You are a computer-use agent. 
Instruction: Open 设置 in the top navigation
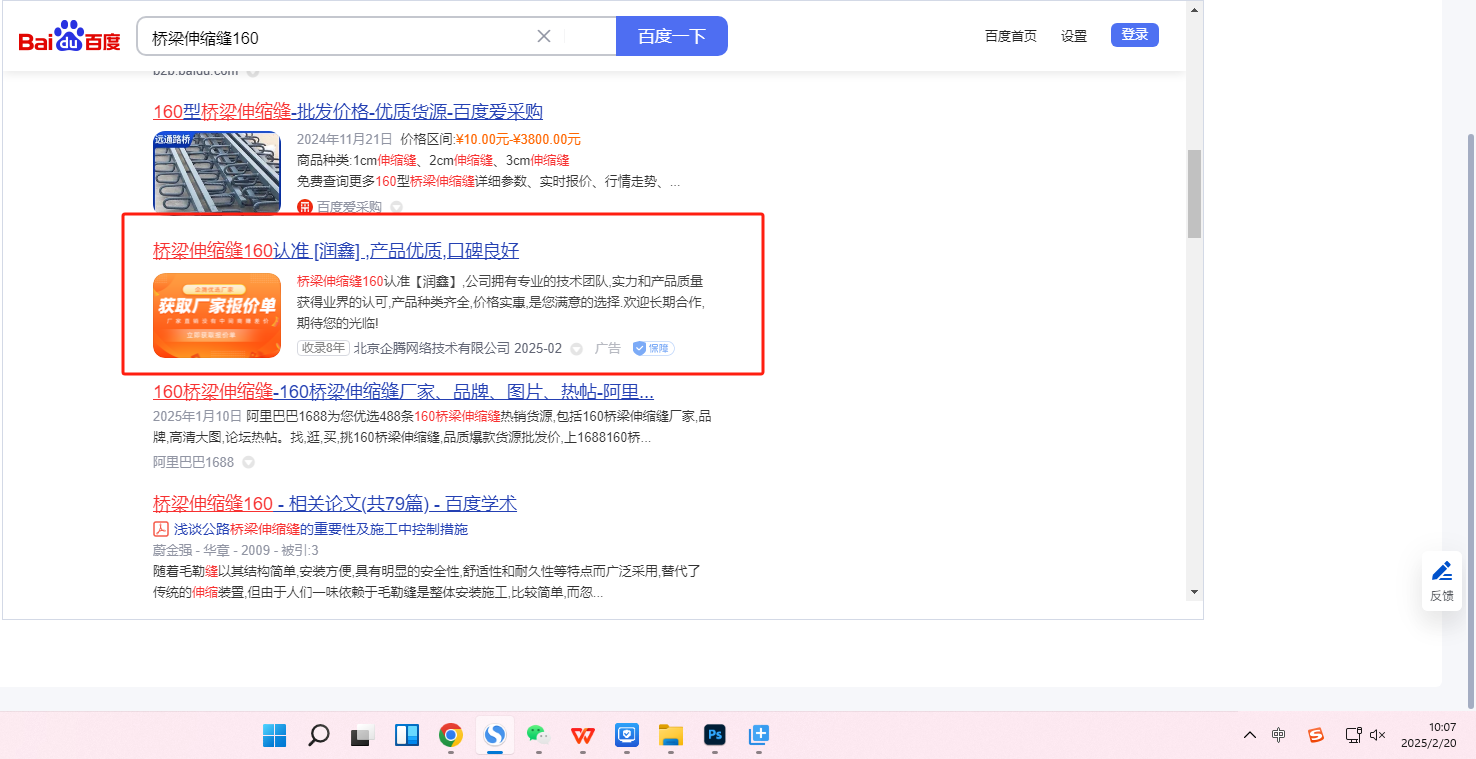[1074, 36]
